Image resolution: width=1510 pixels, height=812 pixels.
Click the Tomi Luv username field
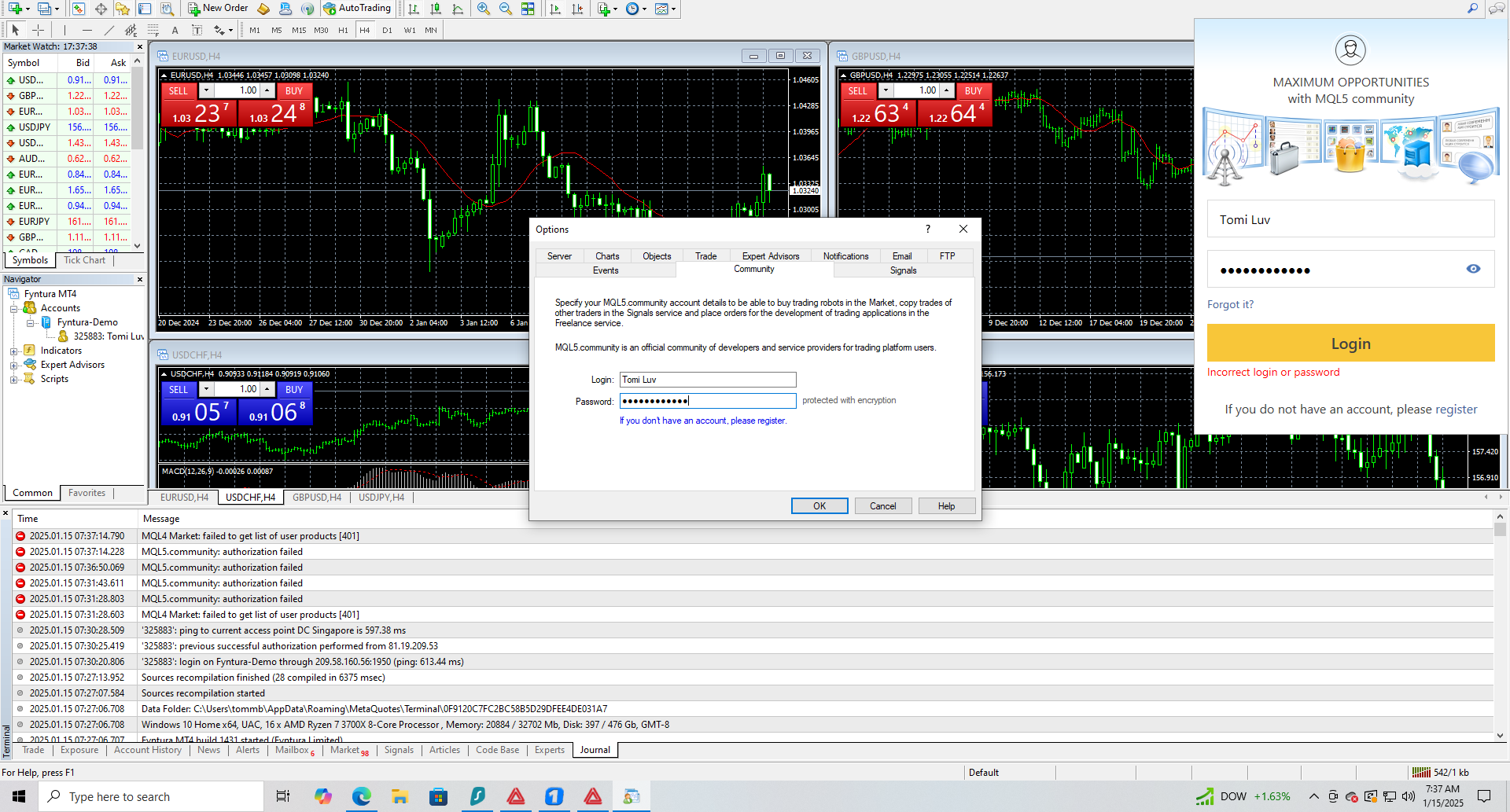click(x=1350, y=219)
